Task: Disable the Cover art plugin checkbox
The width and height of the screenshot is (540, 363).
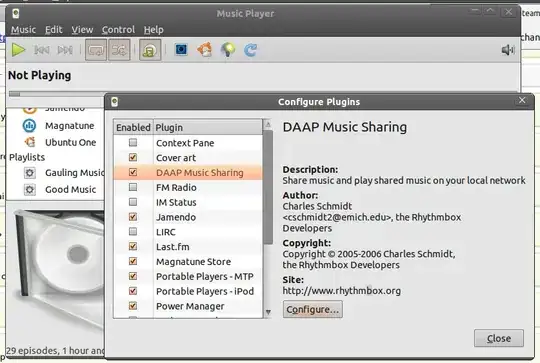Action: coord(133,157)
